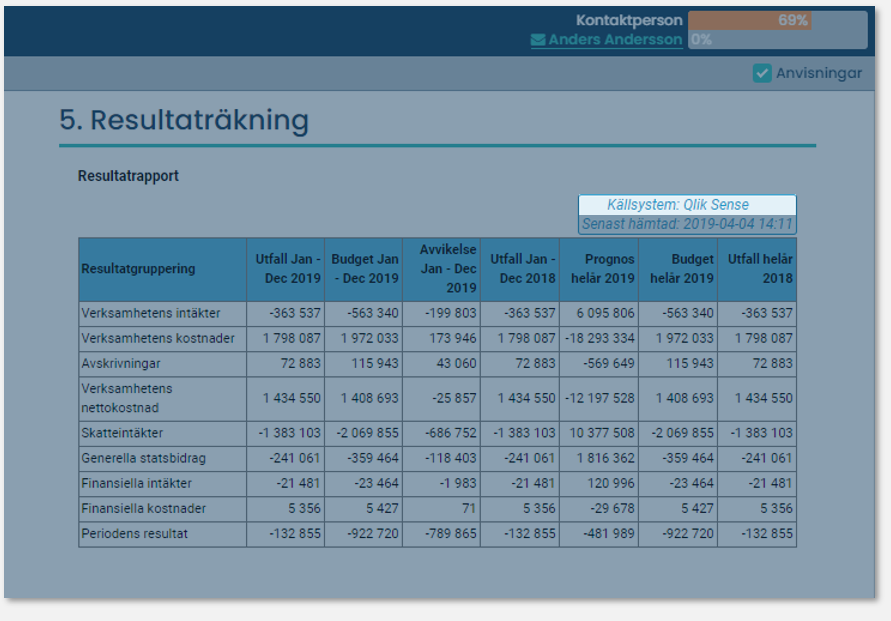Click the 173 946 avvikelse value
This screenshot has width=891, height=621.
[x=453, y=339]
